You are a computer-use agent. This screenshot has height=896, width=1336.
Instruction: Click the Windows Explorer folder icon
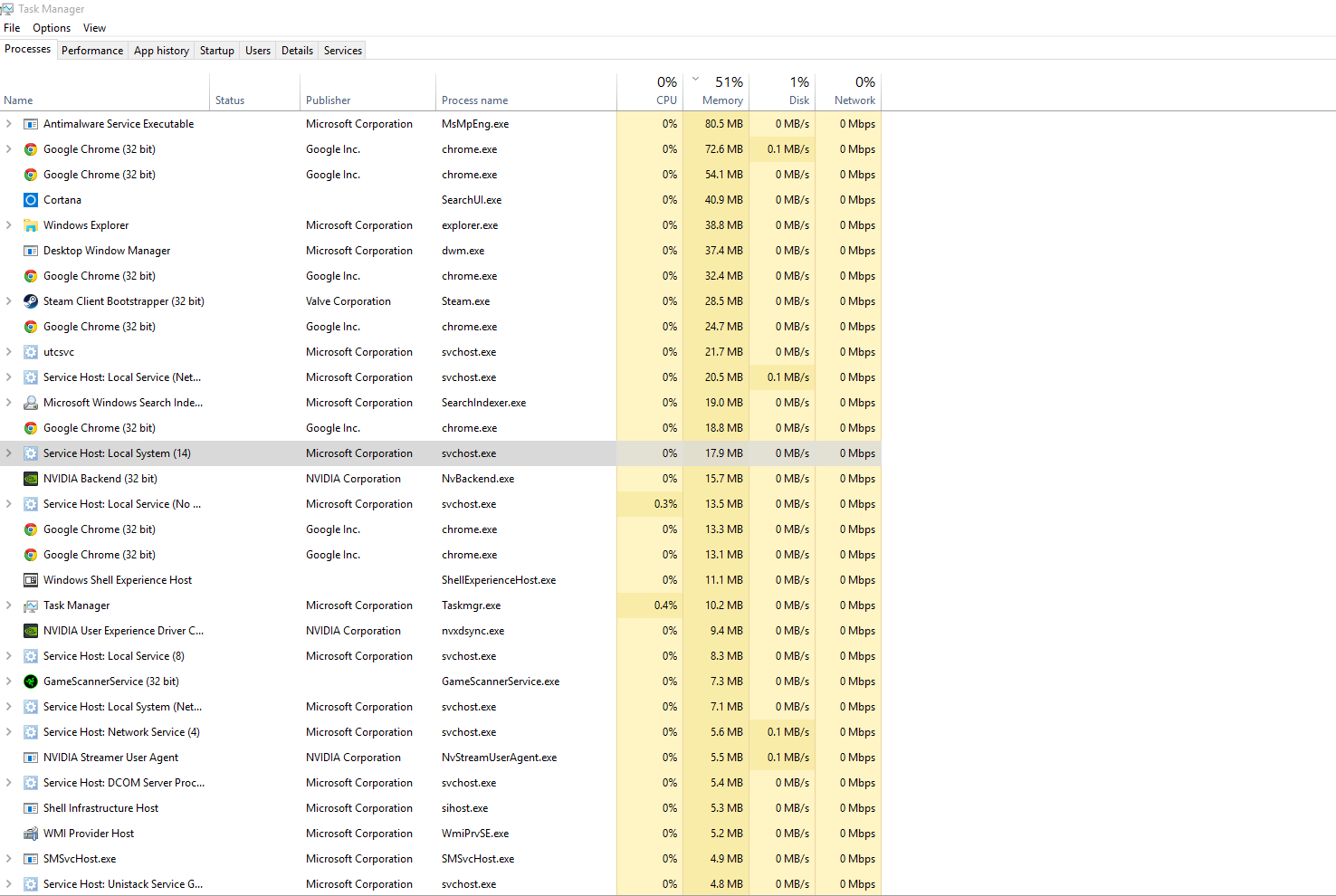click(x=31, y=225)
